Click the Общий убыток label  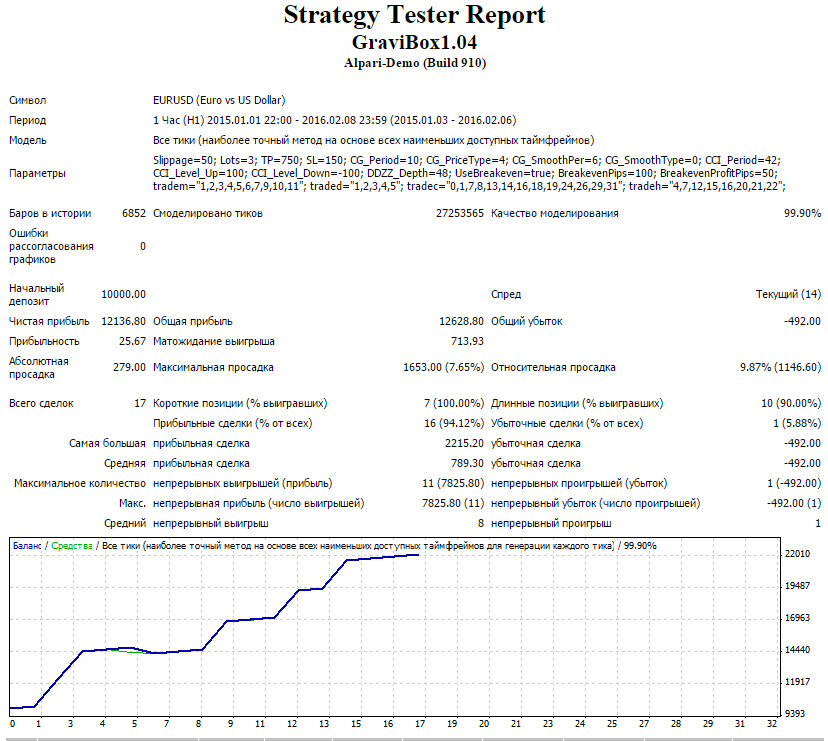526,321
